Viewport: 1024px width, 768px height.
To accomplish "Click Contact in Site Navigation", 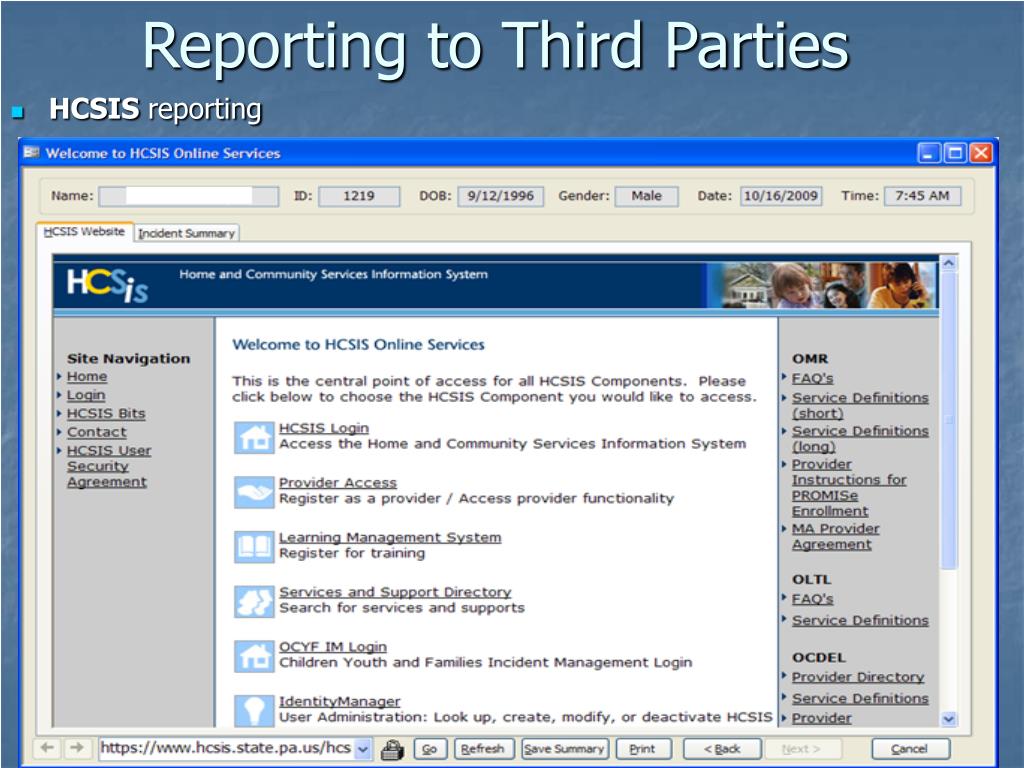I will [x=97, y=432].
